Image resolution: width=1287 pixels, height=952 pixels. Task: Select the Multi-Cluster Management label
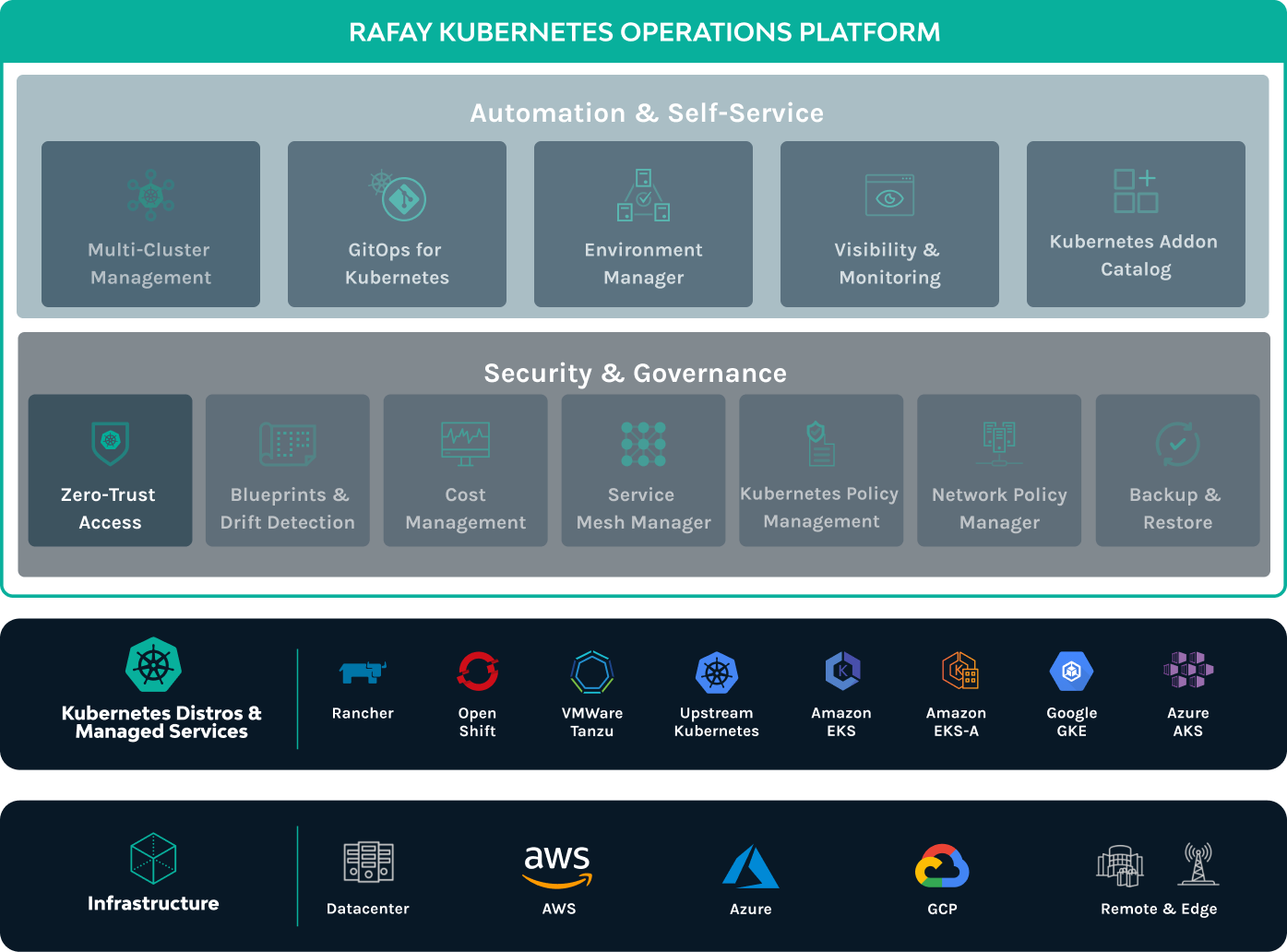[150, 264]
